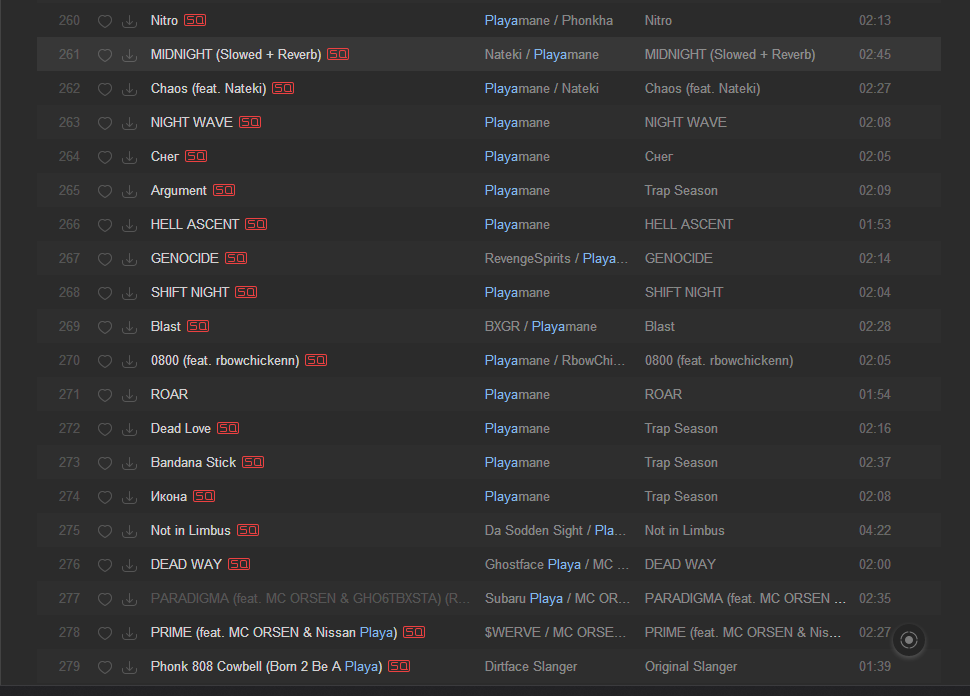Open Original Slanger album link
The image size is (970, 696).
[x=691, y=666]
